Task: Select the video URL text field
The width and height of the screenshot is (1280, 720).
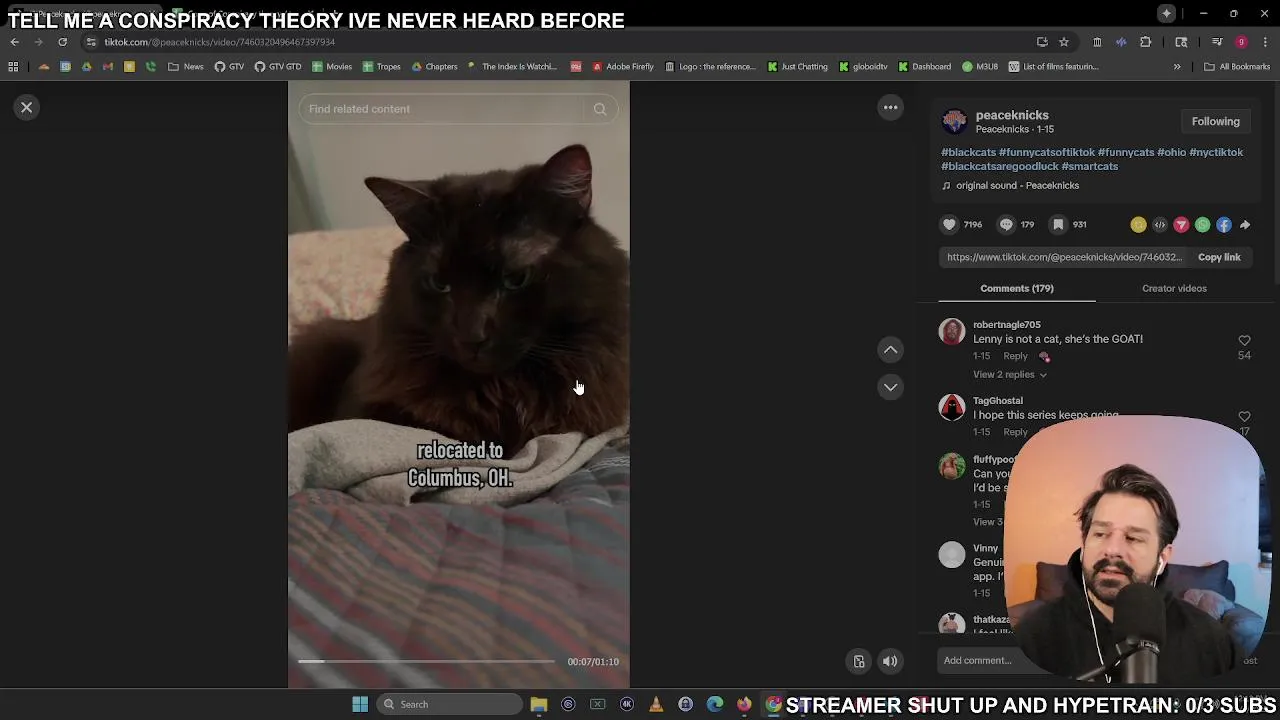Action: [1064, 257]
